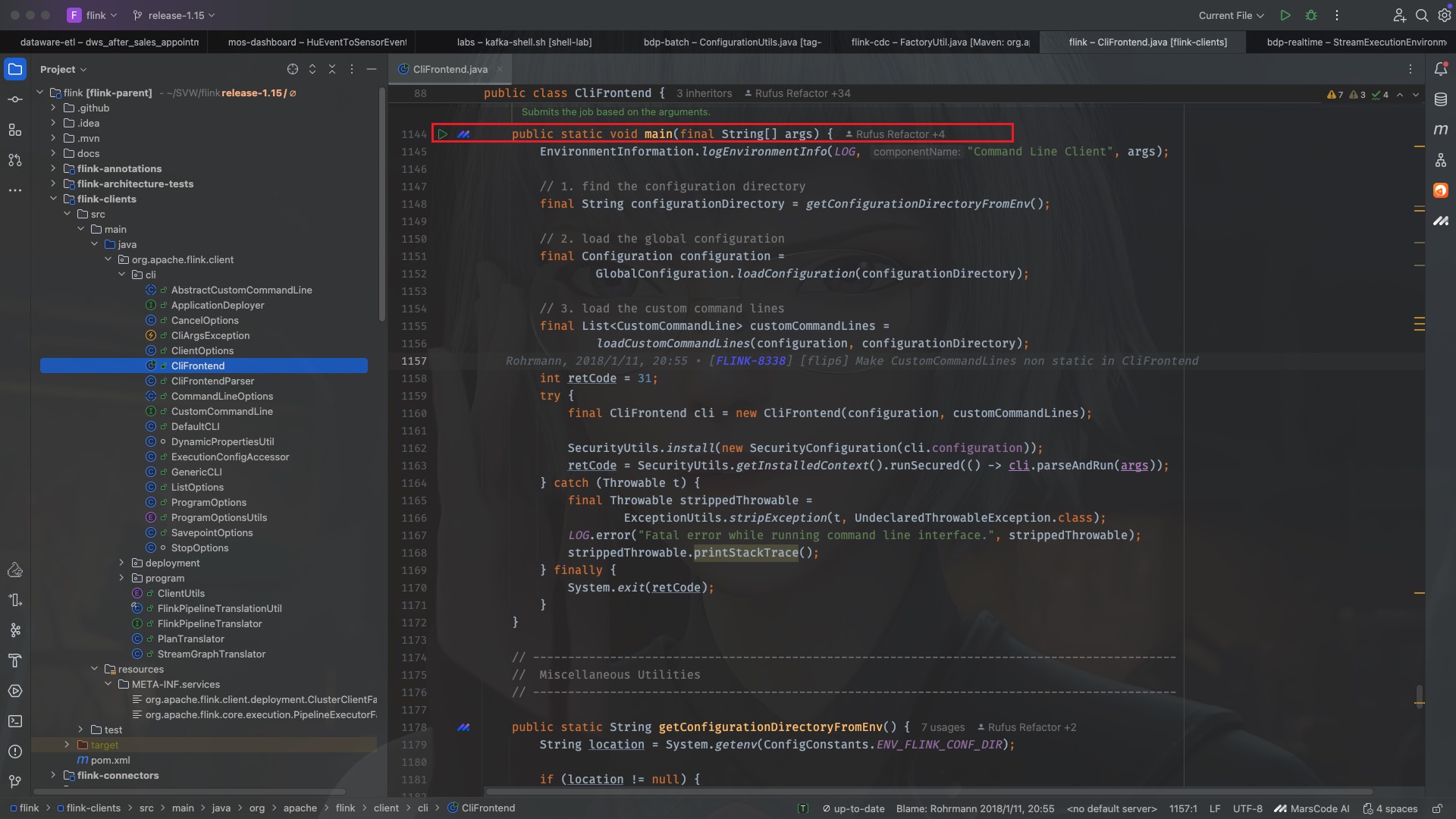Open the Database tool window

tap(1441, 99)
